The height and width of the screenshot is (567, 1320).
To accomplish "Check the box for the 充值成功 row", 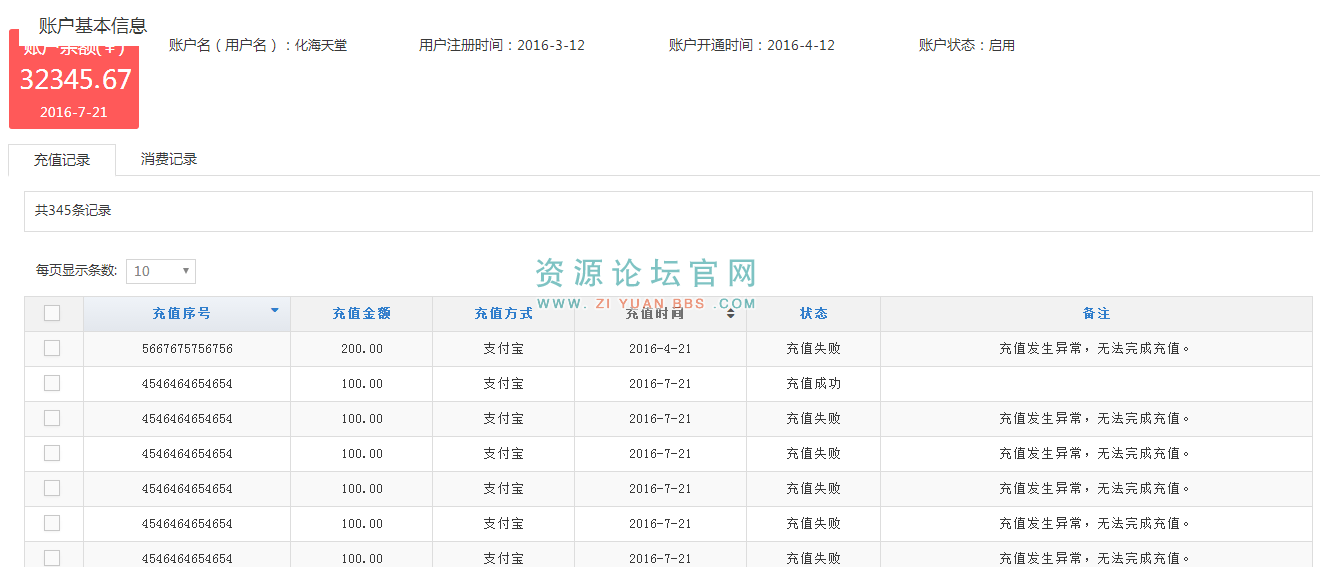I will (x=52, y=383).
